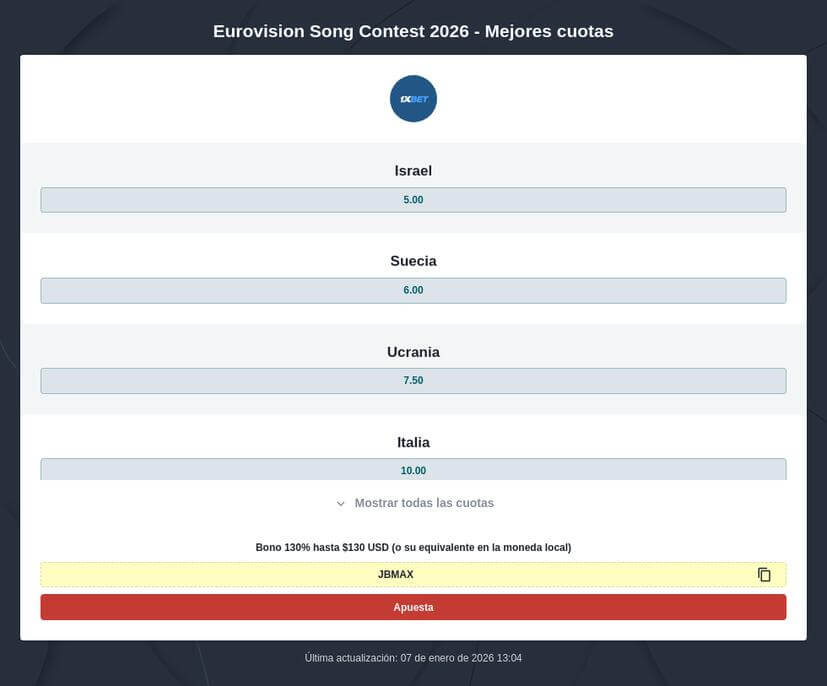Choose the Italia 10.00 odds
The height and width of the screenshot is (686, 827).
click(x=413, y=470)
